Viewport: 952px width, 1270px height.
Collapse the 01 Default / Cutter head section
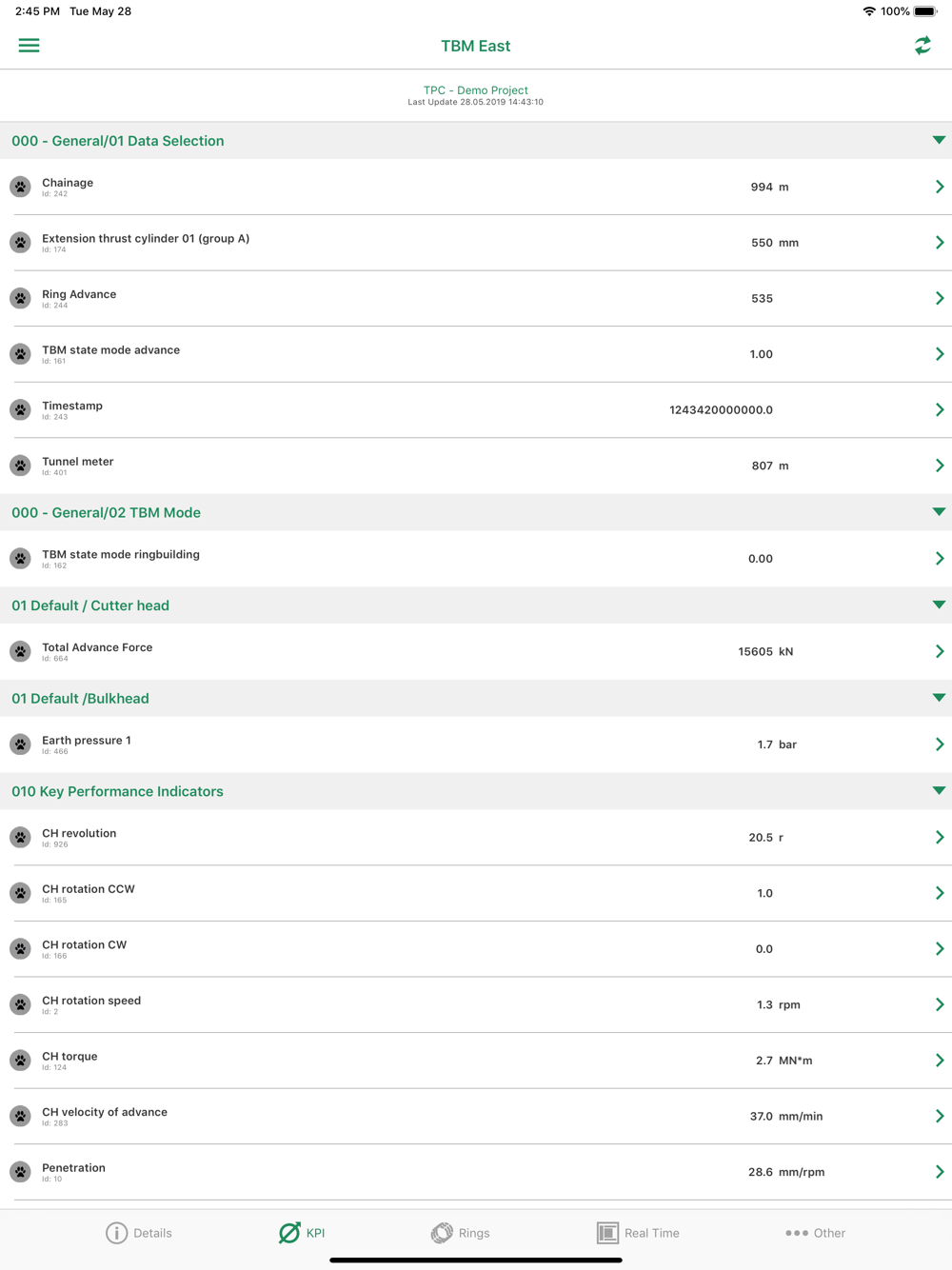click(x=939, y=605)
